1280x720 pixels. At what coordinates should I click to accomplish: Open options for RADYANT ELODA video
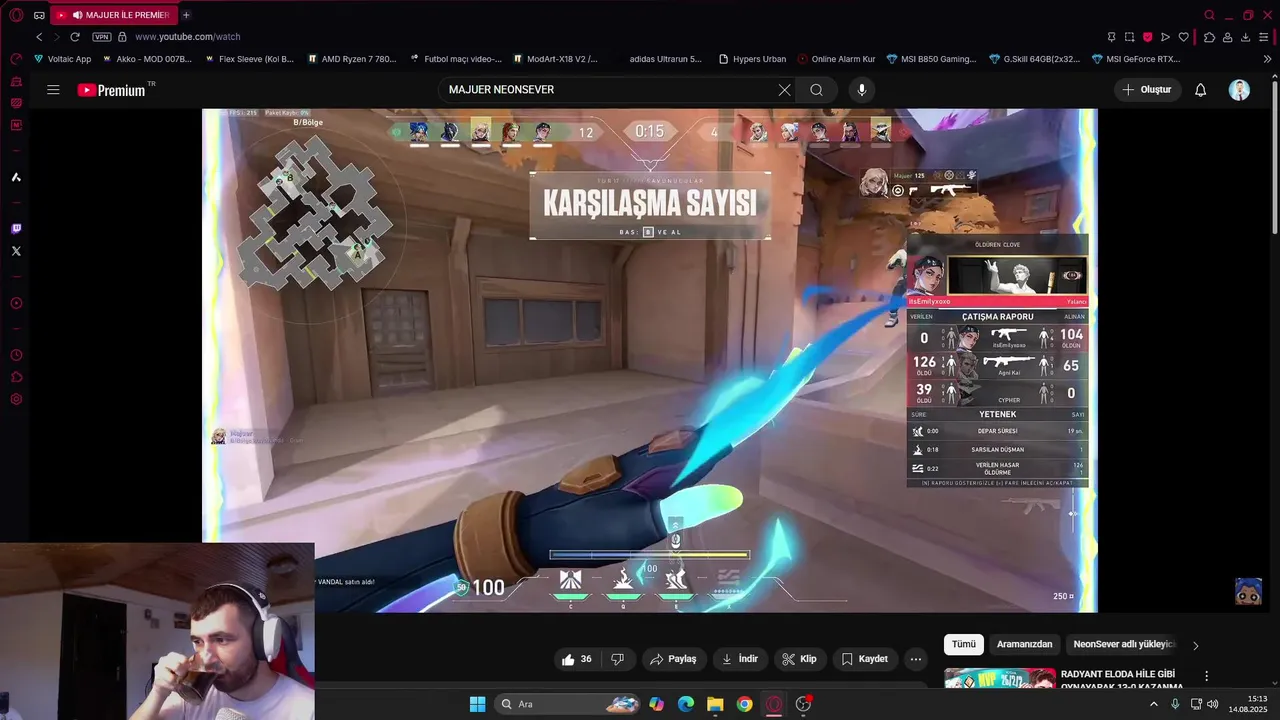(x=1207, y=676)
